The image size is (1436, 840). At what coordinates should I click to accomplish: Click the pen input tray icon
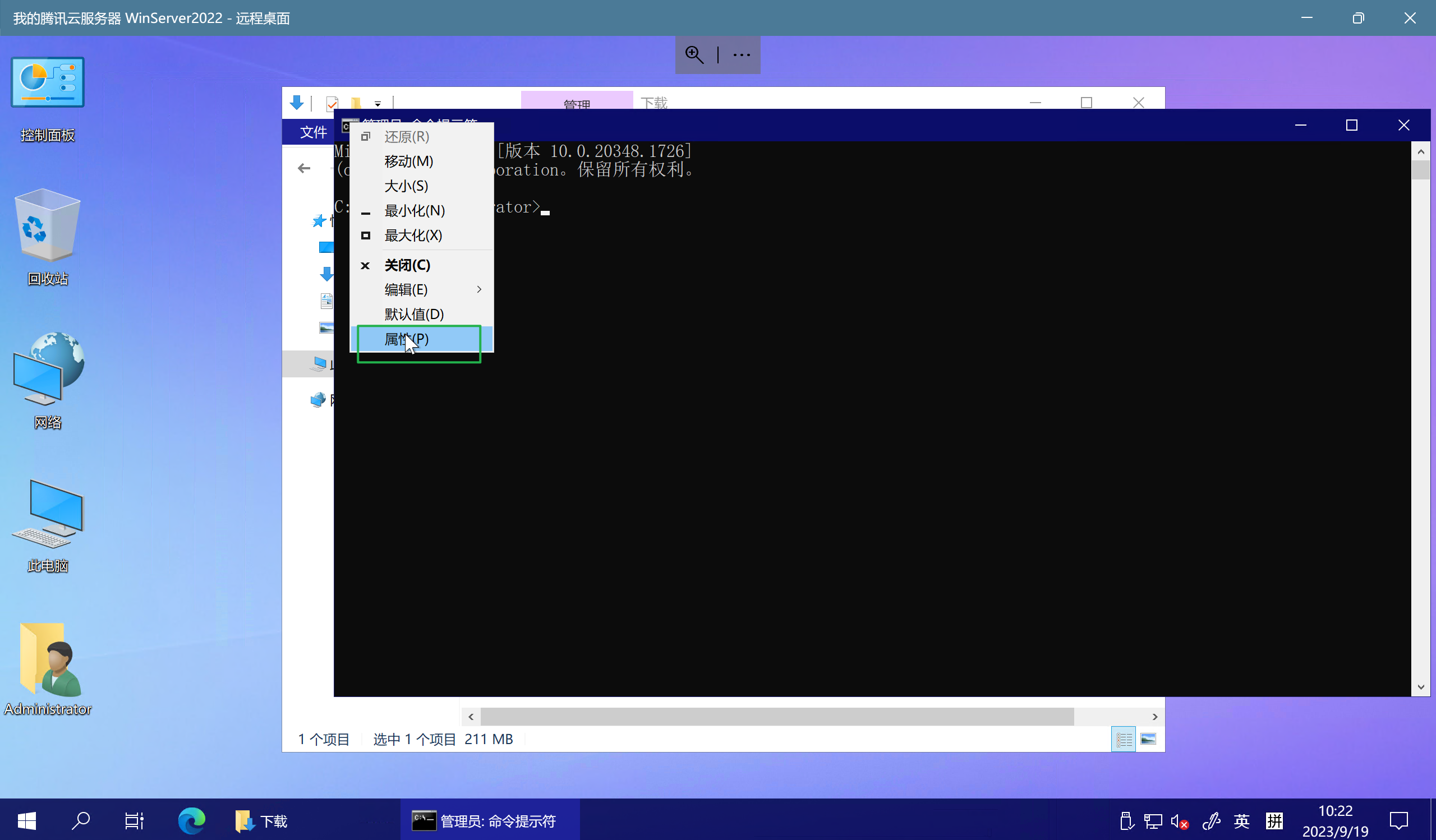(x=1211, y=821)
